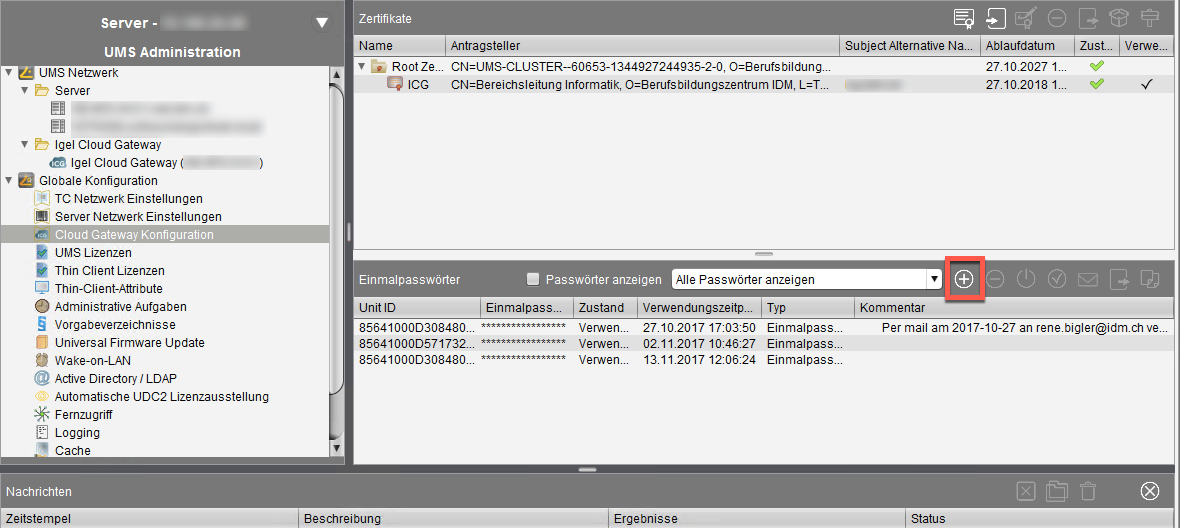Click the box package icon in Zertifikate toolbar
The image size is (1180, 528).
pyautogui.click(x=1119, y=17)
